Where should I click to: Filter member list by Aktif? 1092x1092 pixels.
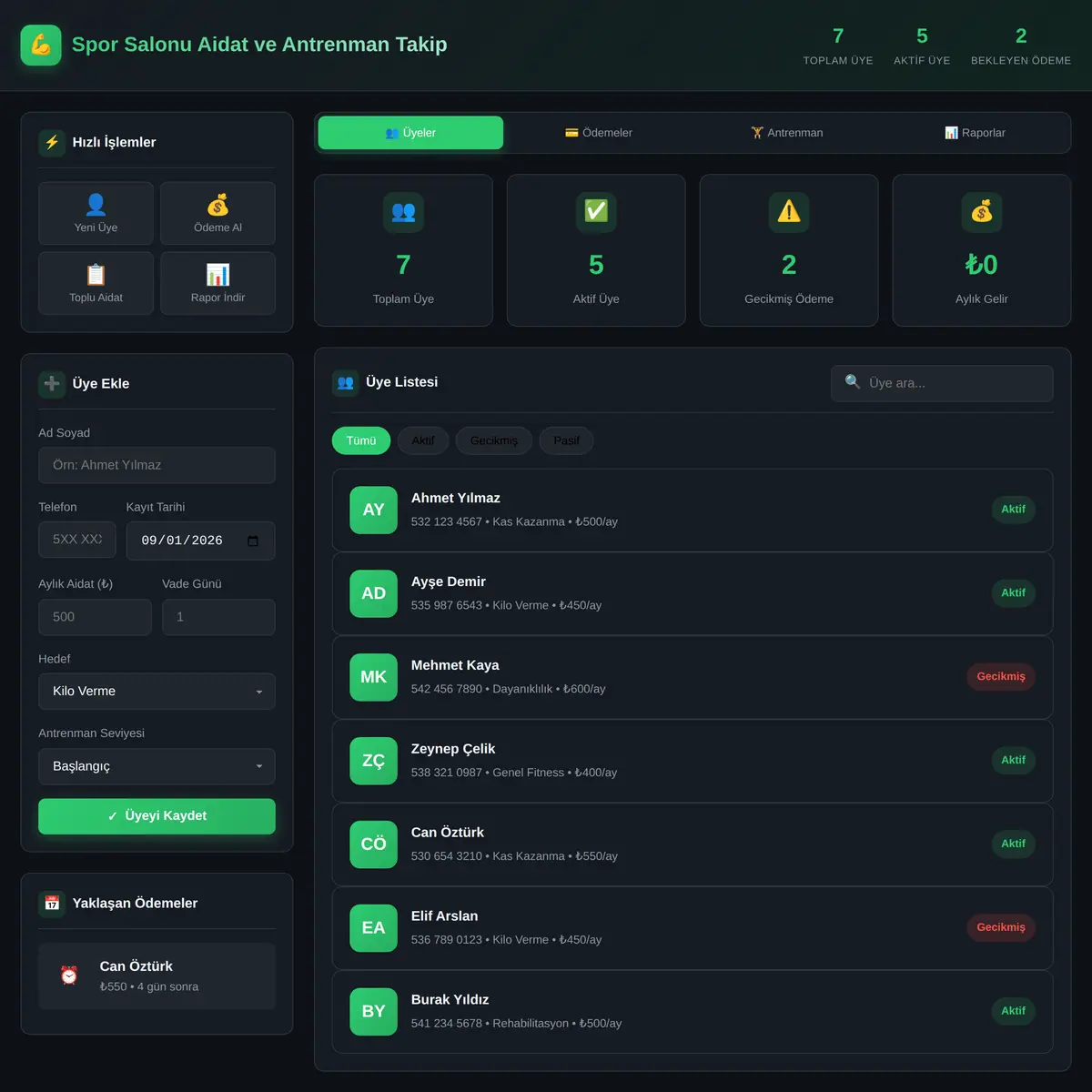pos(423,440)
